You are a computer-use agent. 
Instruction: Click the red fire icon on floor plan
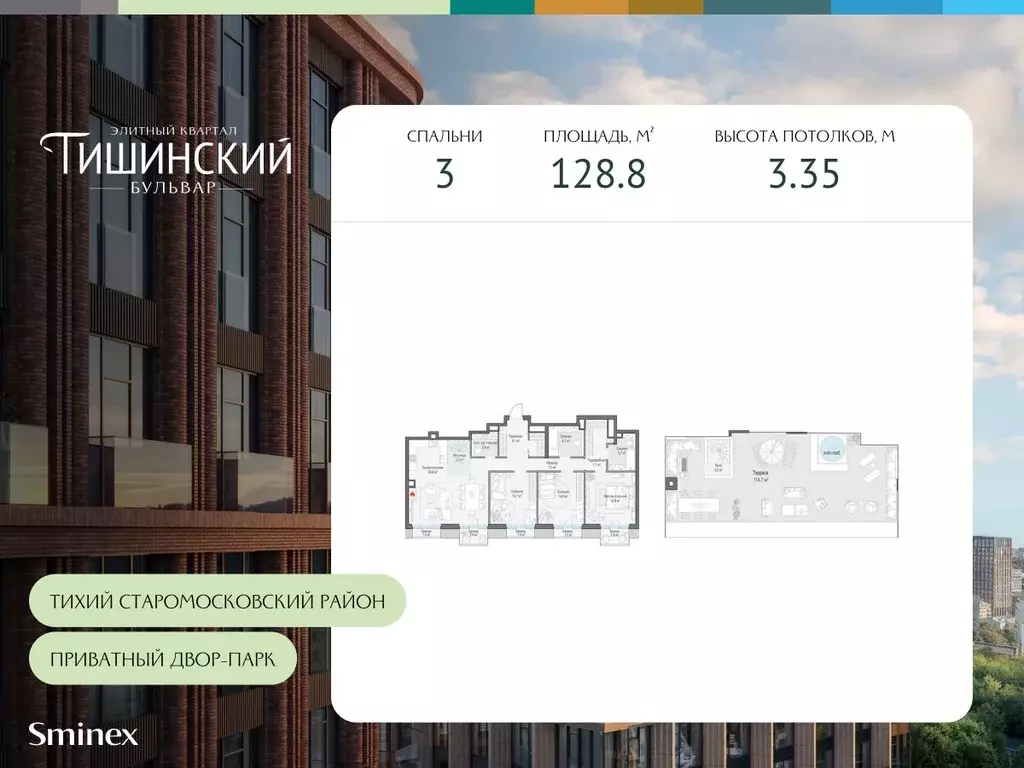pyautogui.click(x=413, y=494)
